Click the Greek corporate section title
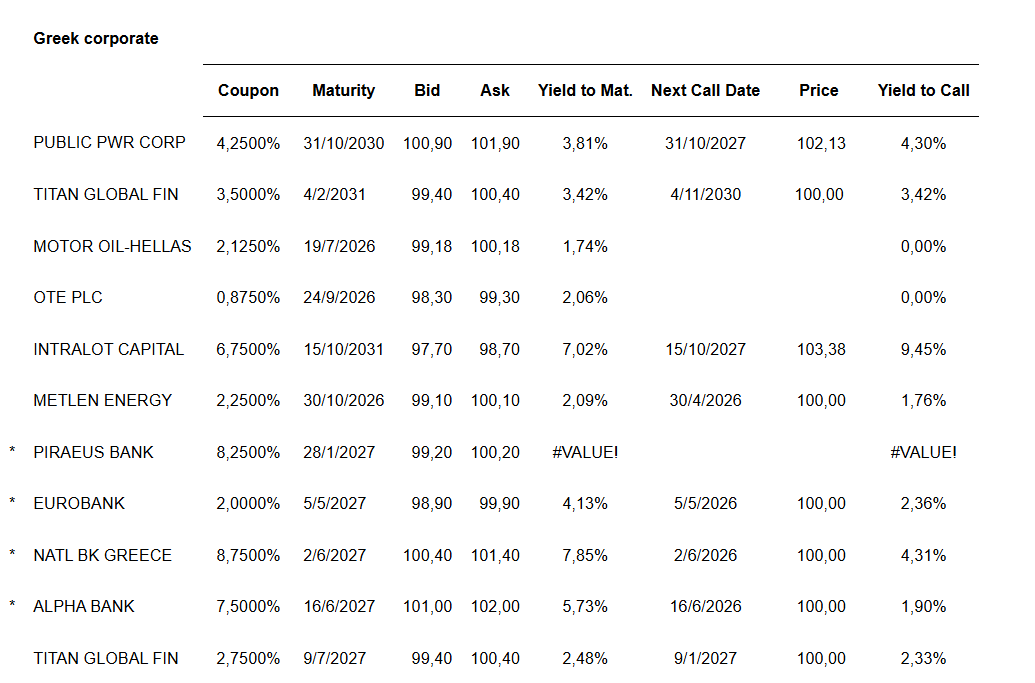This screenshot has height=683, width=1035. [x=96, y=38]
